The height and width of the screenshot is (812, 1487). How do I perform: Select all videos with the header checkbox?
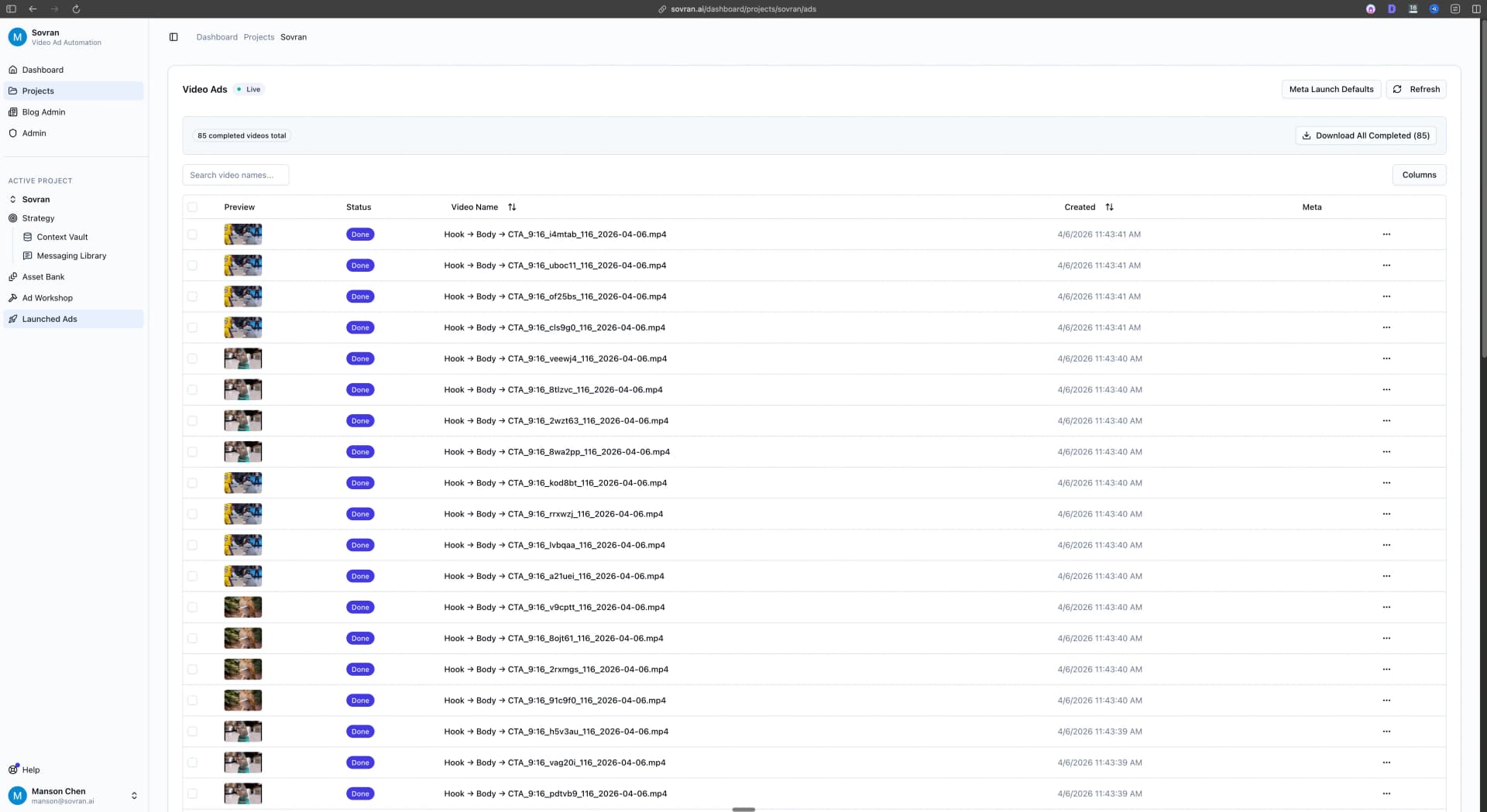(193, 207)
